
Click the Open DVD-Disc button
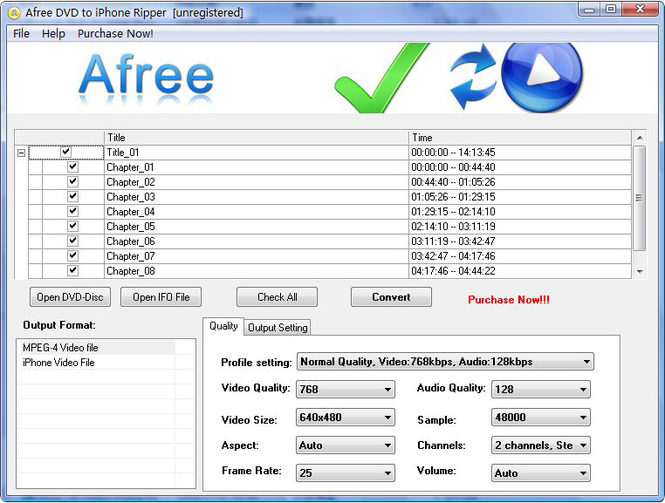(x=70, y=297)
